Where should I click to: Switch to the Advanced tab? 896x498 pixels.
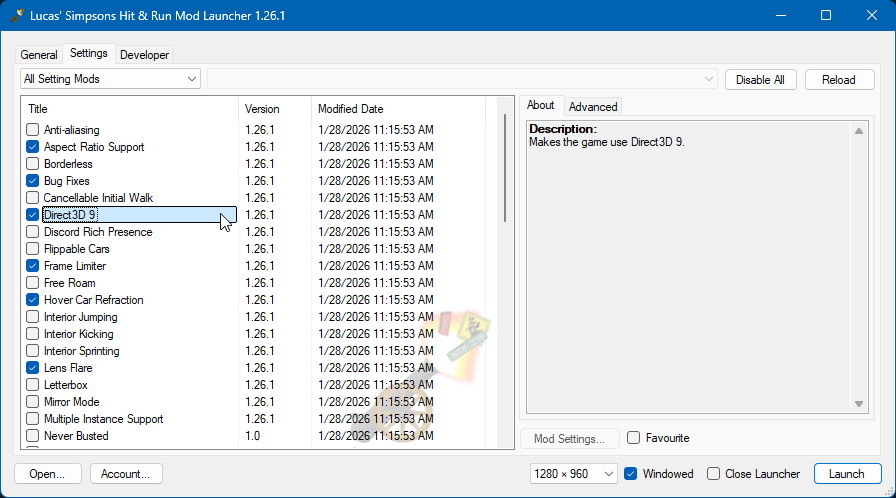point(593,107)
